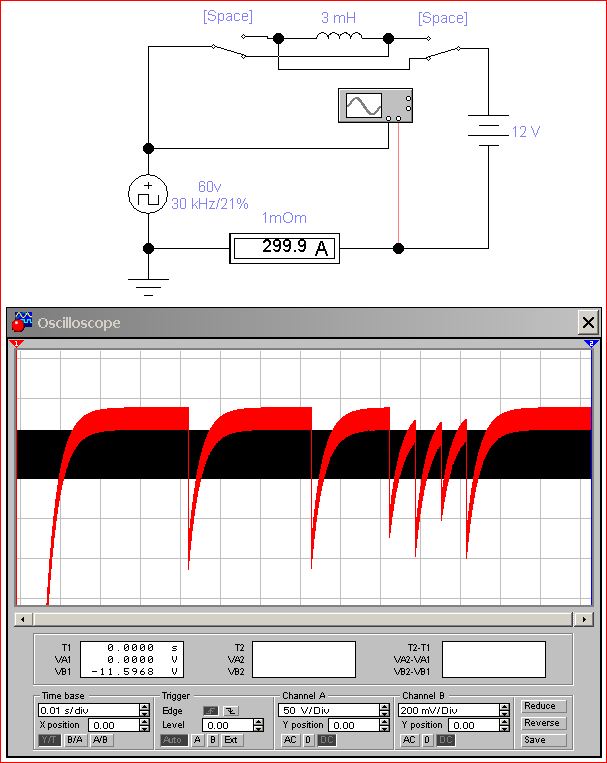Viewport: 607px width, 763px height.
Task: Adjust Channel B 200 mV/Div stepper
Action: click(510, 710)
